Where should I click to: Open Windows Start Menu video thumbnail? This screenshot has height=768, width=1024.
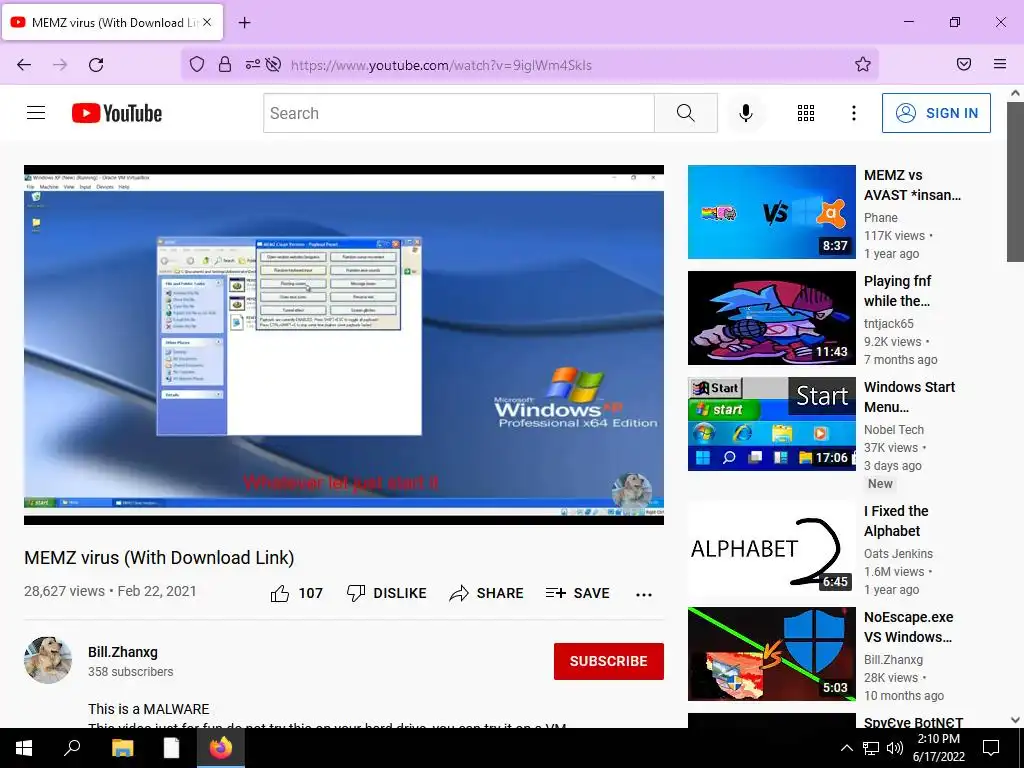771,423
